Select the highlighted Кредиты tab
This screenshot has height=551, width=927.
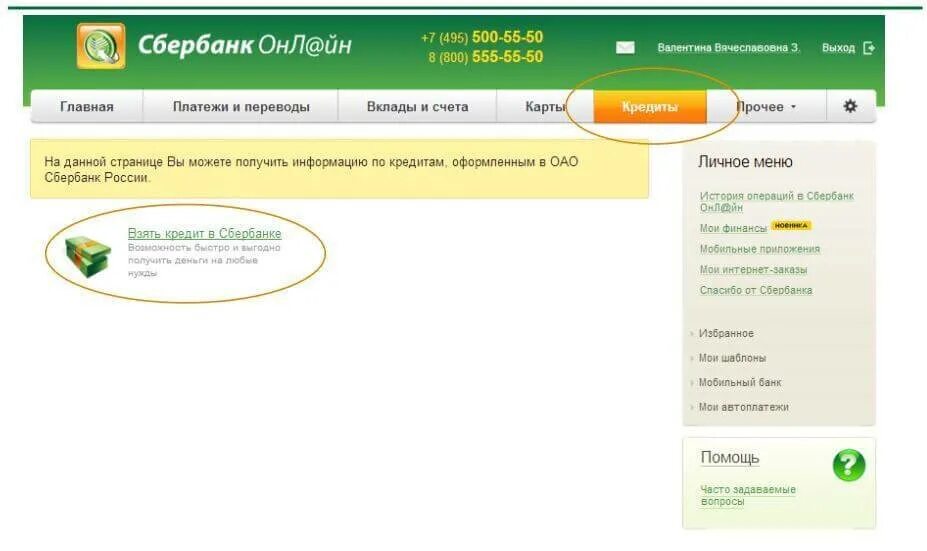pos(650,107)
